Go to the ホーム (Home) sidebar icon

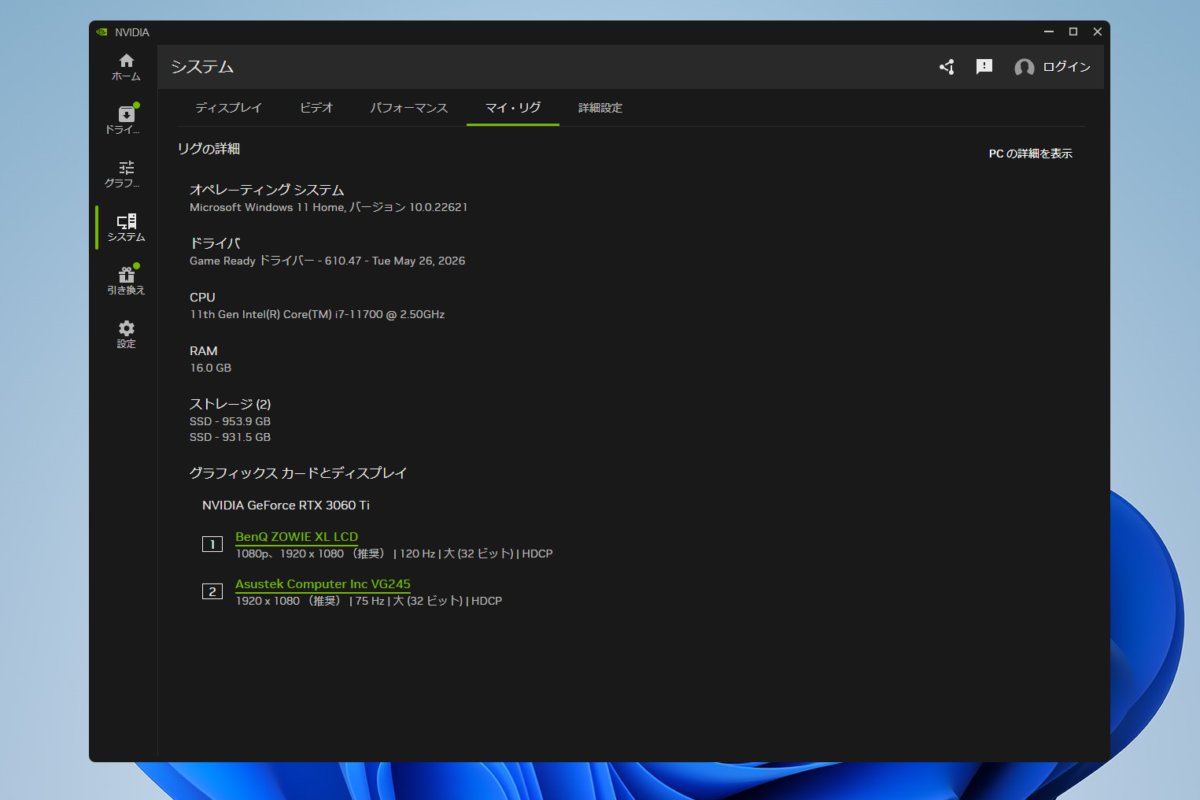pyautogui.click(x=126, y=67)
